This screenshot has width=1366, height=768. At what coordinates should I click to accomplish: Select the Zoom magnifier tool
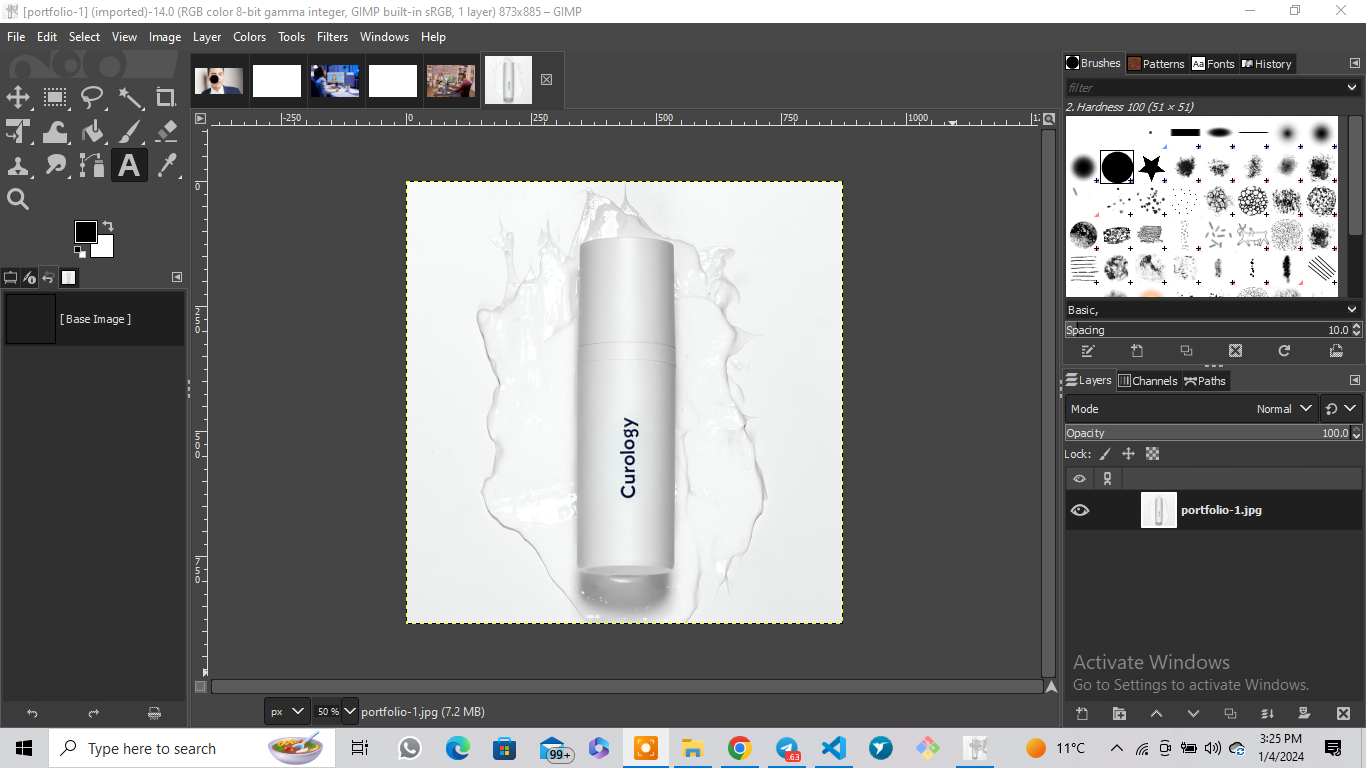coord(18,199)
